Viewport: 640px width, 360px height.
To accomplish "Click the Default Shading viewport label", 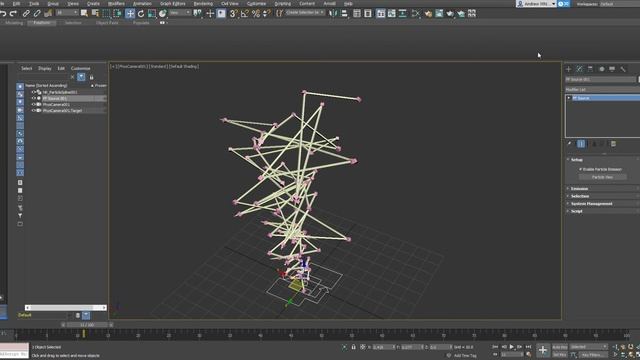I will pos(184,66).
